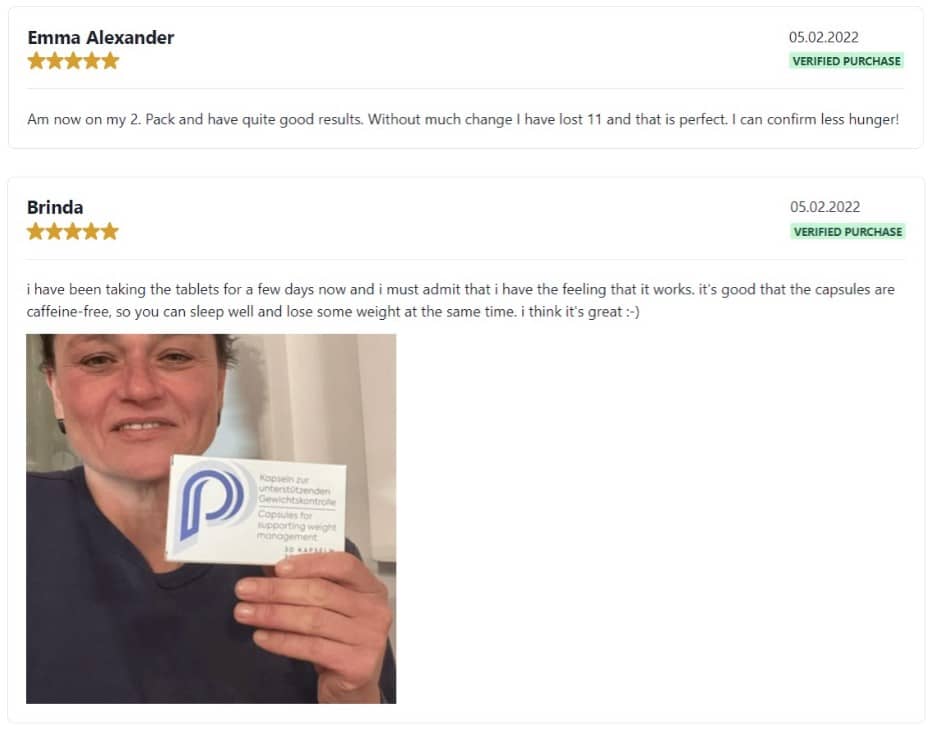Open Brinda's review photo with product box

tap(211, 519)
